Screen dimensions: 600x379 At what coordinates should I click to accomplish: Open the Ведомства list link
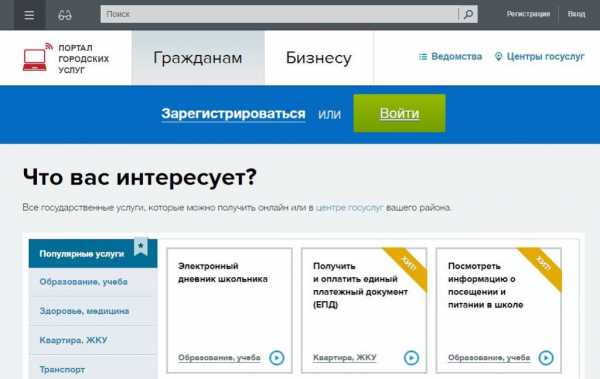(450, 57)
